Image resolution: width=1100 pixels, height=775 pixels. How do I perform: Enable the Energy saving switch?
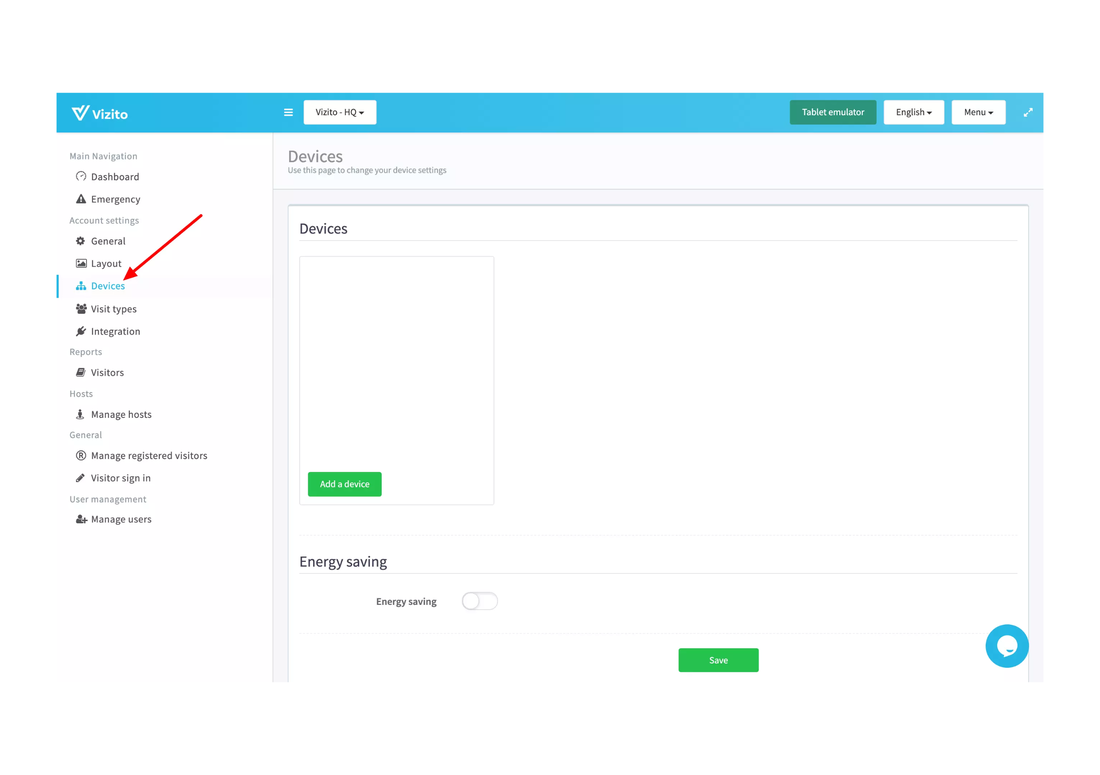pos(479,601)
